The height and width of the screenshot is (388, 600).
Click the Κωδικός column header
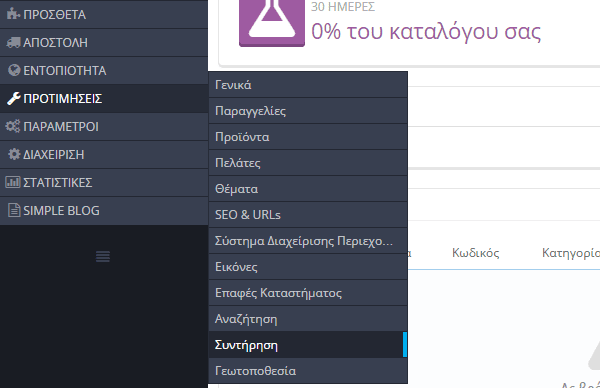tap(476, 253)
